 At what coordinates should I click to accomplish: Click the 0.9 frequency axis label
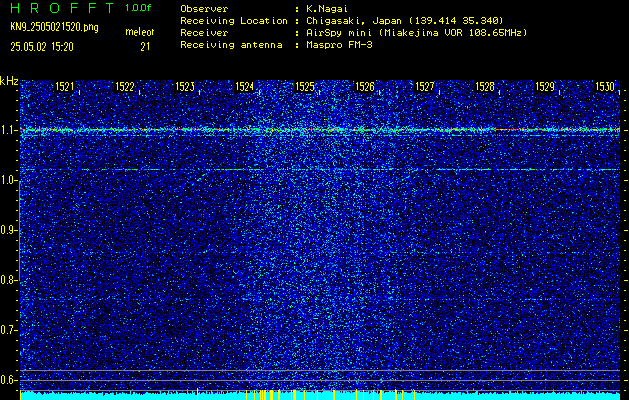point(8,230)
